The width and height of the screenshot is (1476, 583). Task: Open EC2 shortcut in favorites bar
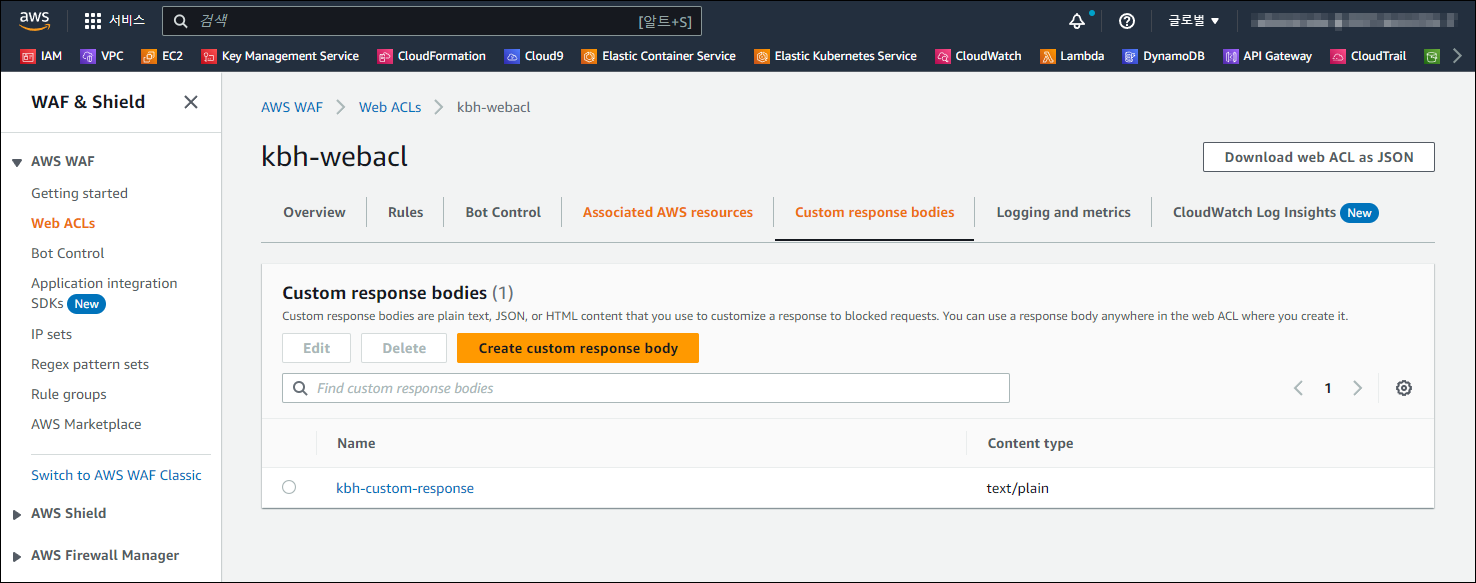[162, 56]
